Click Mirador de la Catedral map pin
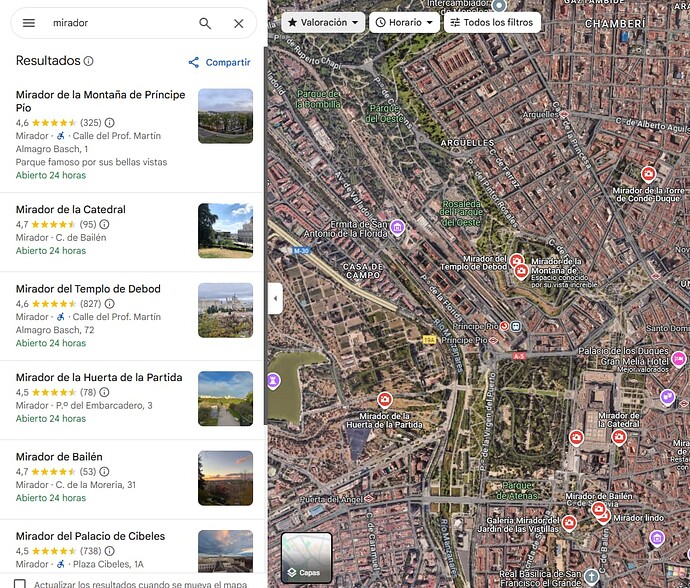The width and height of the screenshot is (690, 588). (619, 437)
